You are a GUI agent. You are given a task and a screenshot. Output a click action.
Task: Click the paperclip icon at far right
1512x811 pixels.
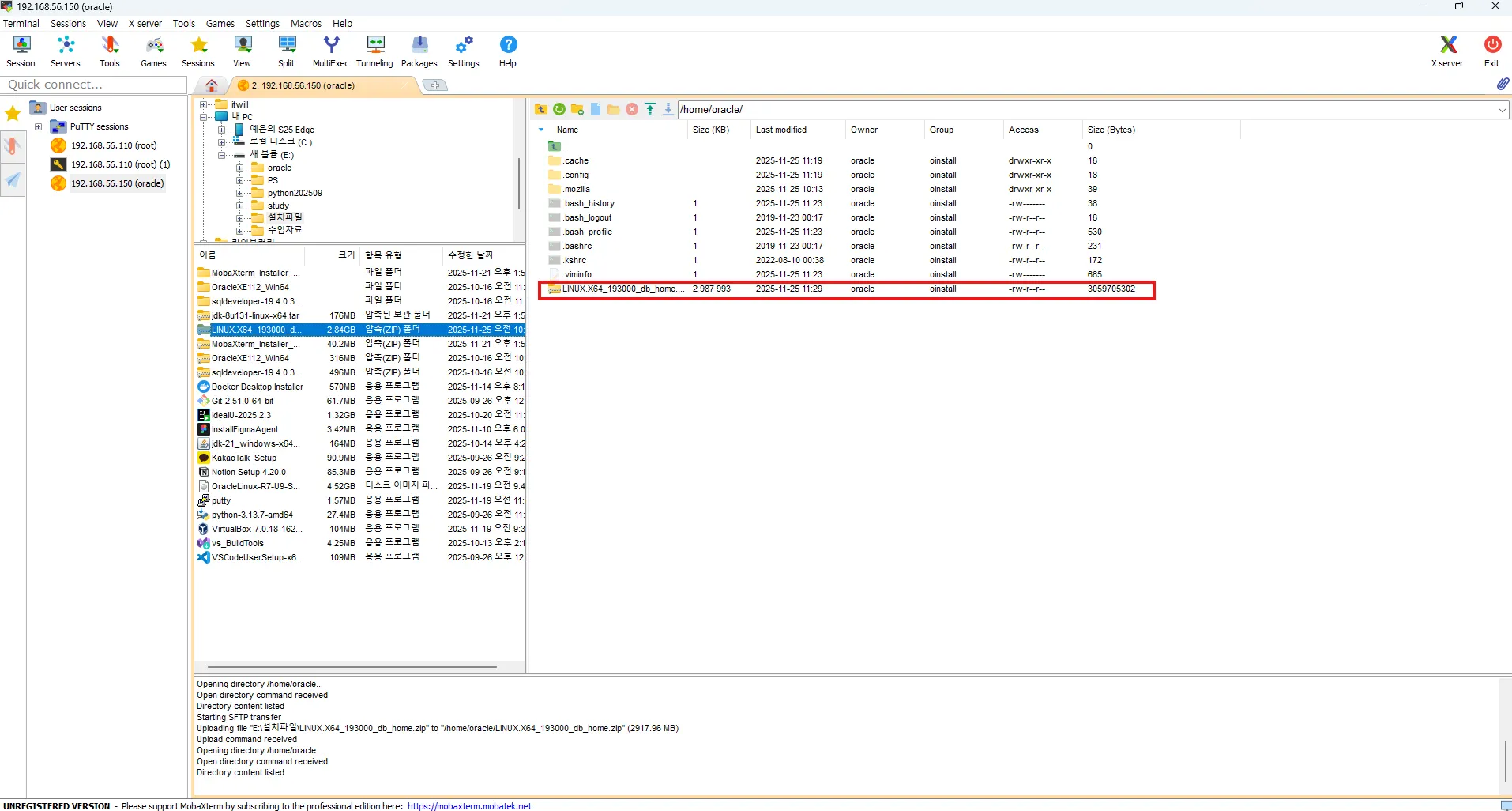(x=1502, y=84)
